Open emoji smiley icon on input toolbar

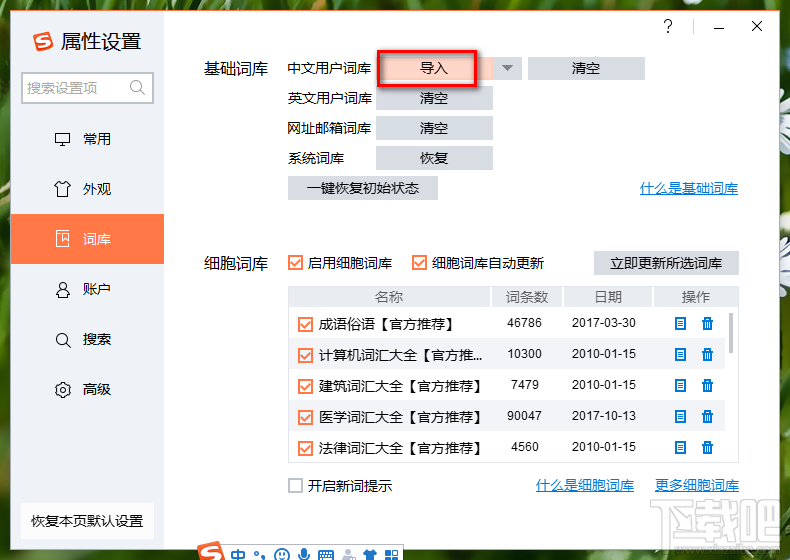point(282,554)
